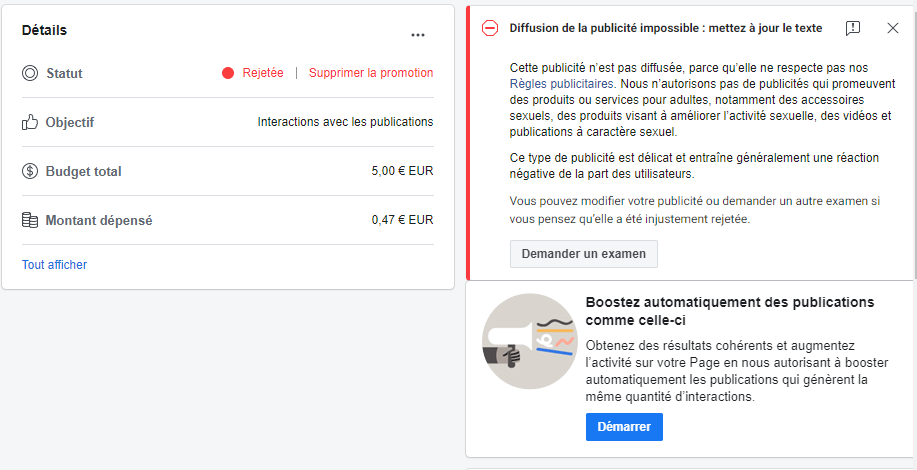Image resolution: width=917 pixels, height=470 pixels.
Task: Click the coins Montant dépensé icon
Action: coord(30,220)
